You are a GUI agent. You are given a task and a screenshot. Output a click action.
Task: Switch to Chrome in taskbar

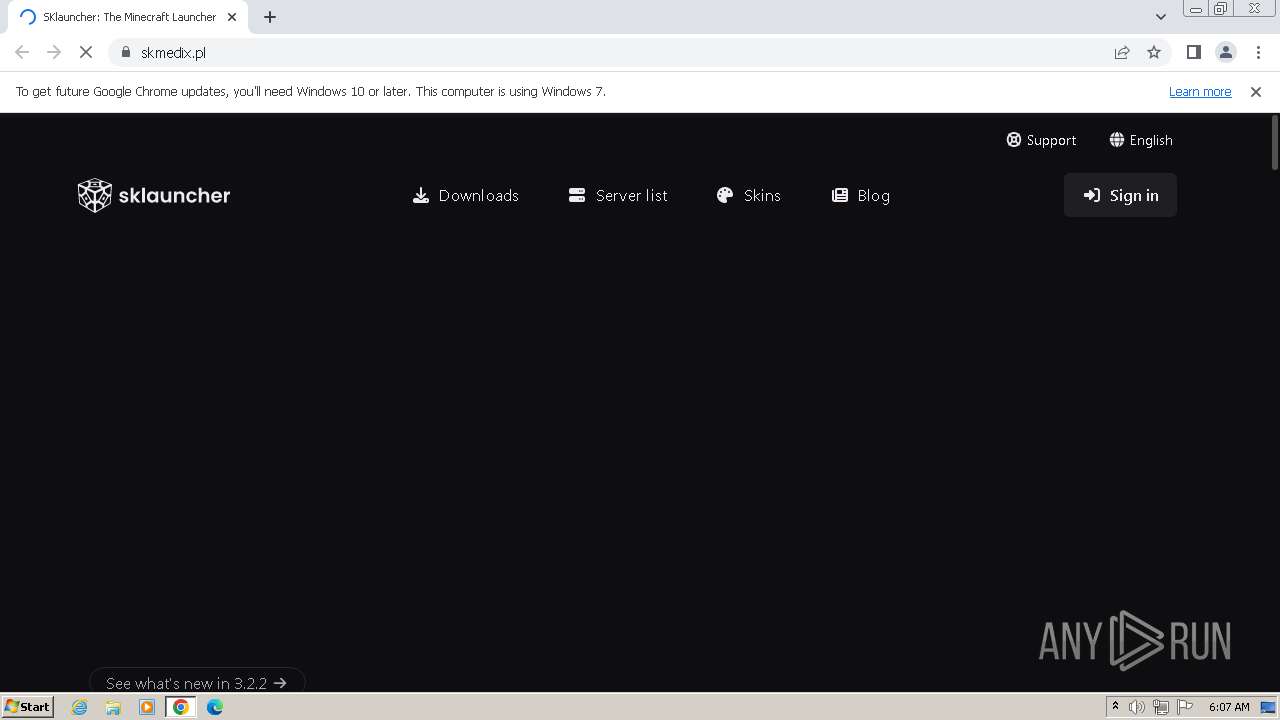point(181,707)
